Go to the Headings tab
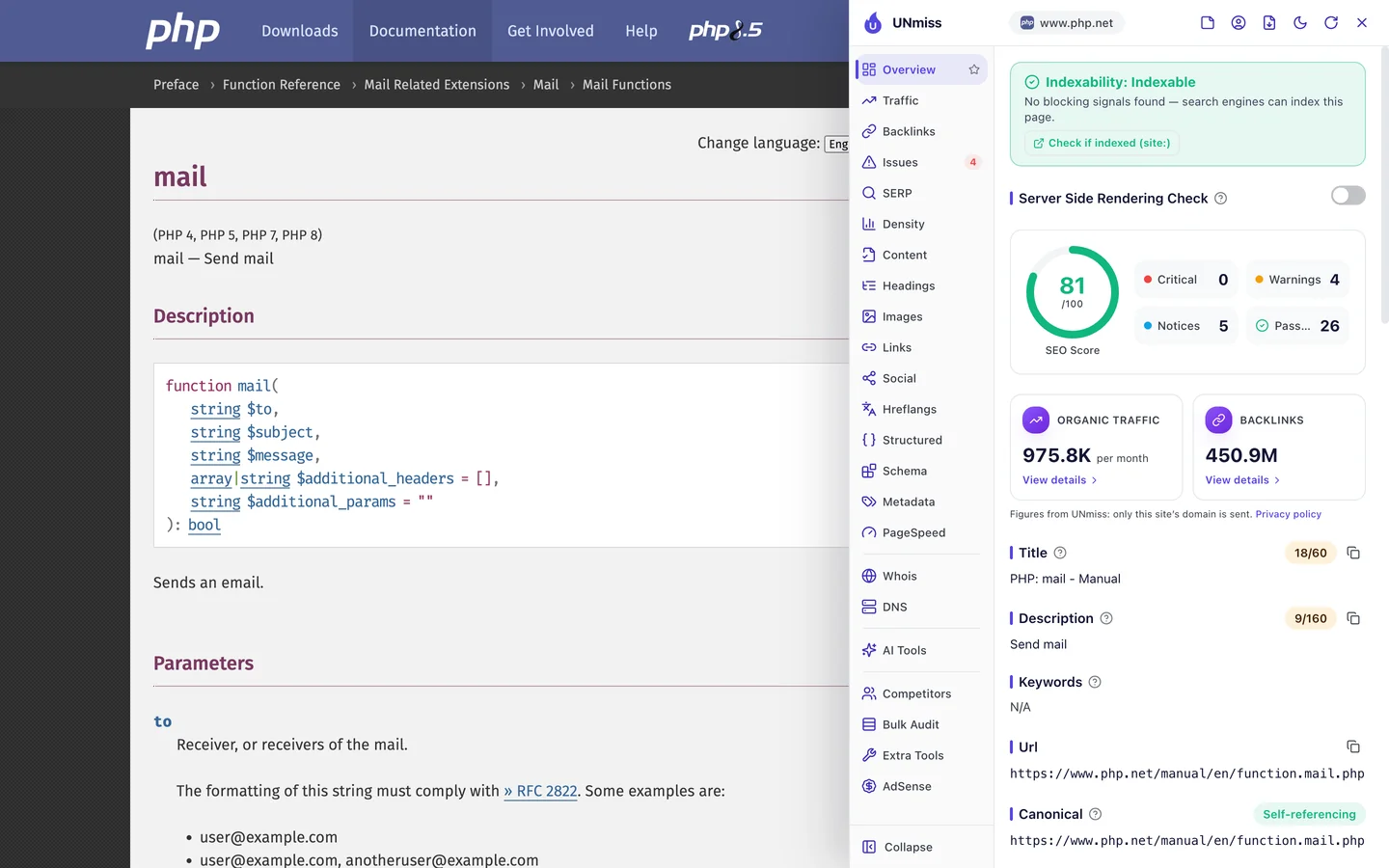 coord(921,285)
